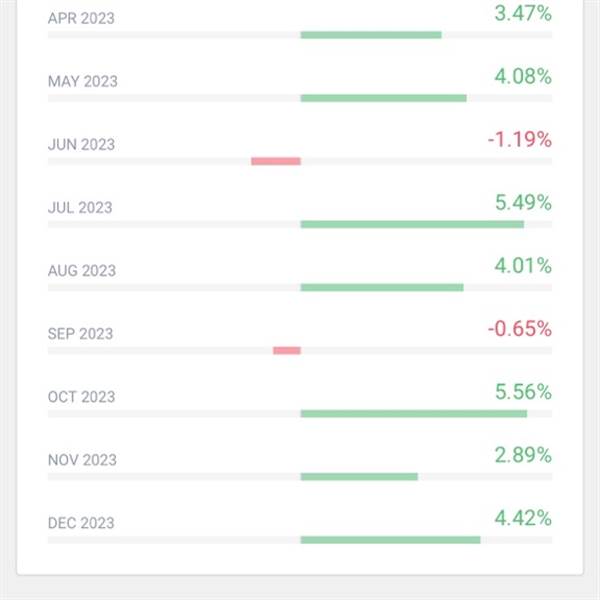Tap the JUL 2023 month label
Screen dimensions: 600x600
(x=80, y=207)
